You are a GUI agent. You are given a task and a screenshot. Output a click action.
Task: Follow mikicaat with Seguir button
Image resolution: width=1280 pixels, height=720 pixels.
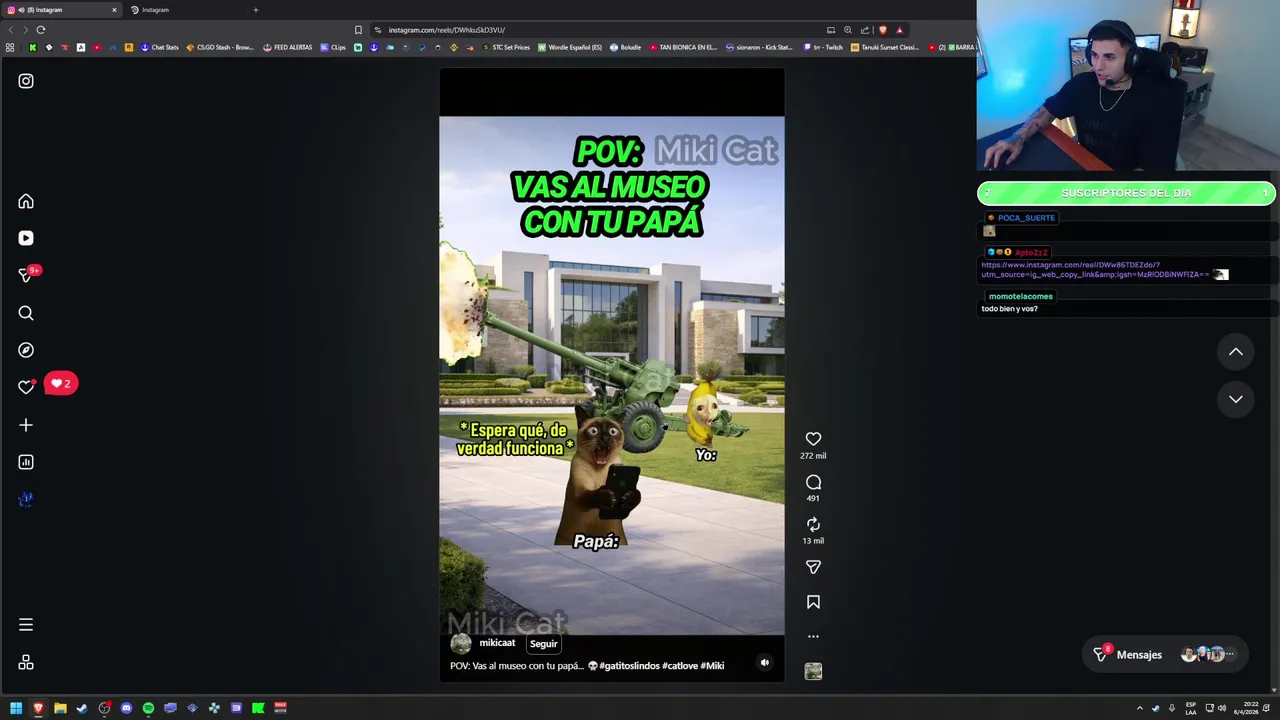click(543, 644)
